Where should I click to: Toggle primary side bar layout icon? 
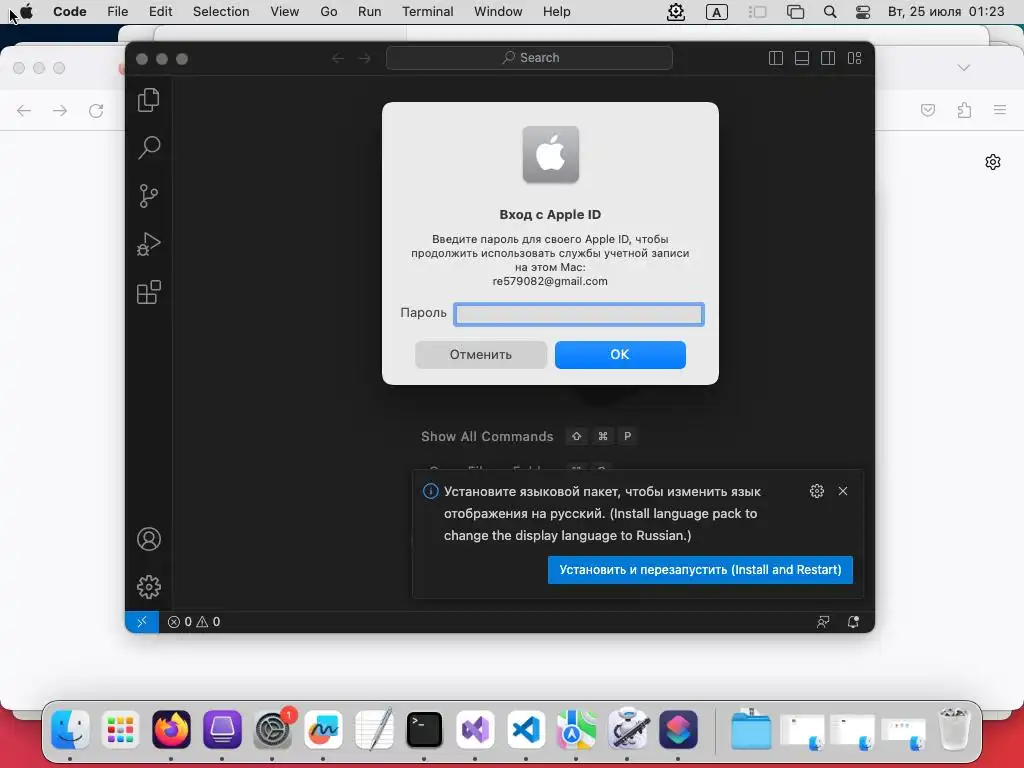click(x=776, y=58)
